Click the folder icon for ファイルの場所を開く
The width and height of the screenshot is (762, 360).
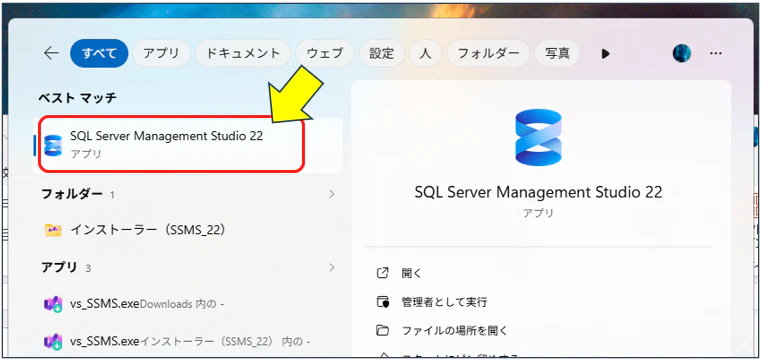tap(383, 331)
